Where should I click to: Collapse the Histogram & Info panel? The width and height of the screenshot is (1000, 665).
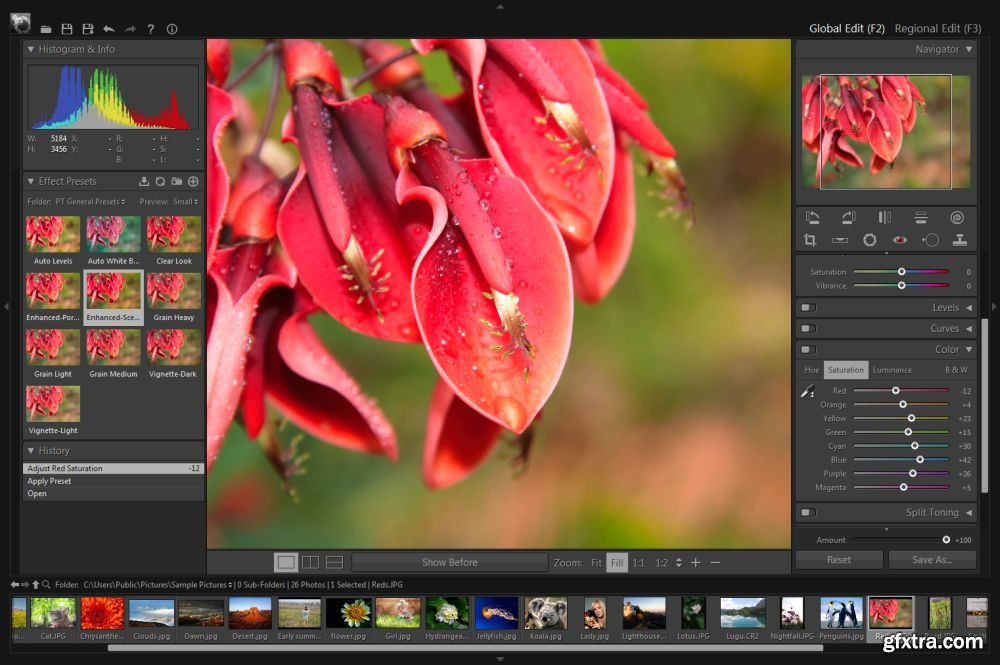tap(31, 49)
